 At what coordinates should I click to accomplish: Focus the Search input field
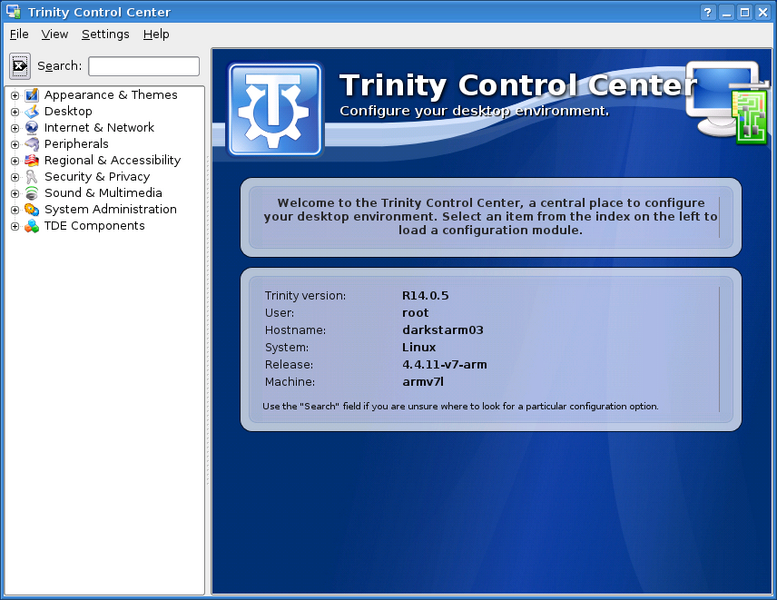click(144, 66)
